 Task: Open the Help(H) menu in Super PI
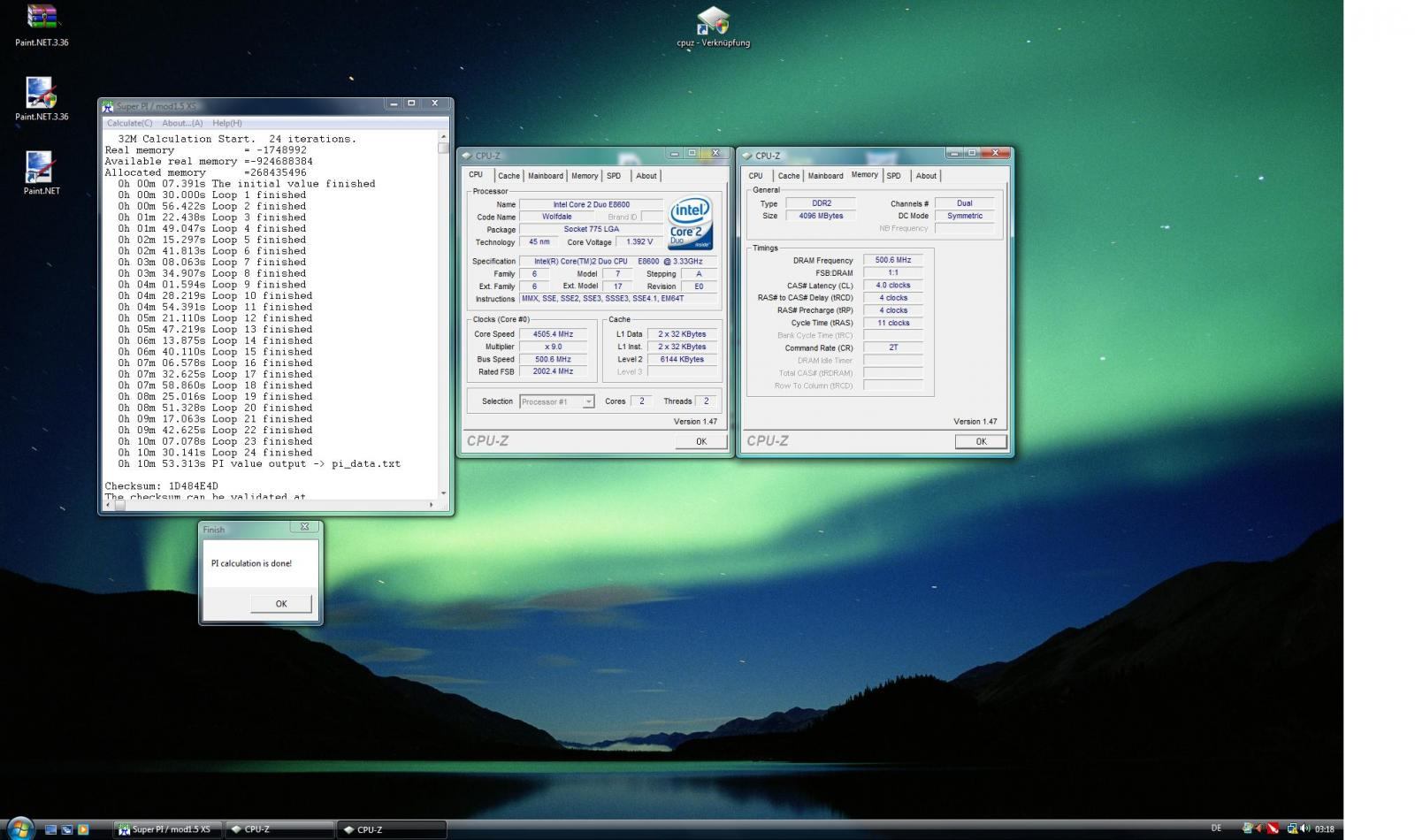point(227,123)
